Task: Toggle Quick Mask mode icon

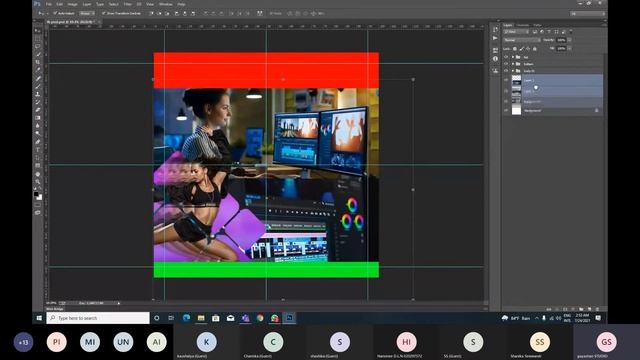Action: click(38, 205)
